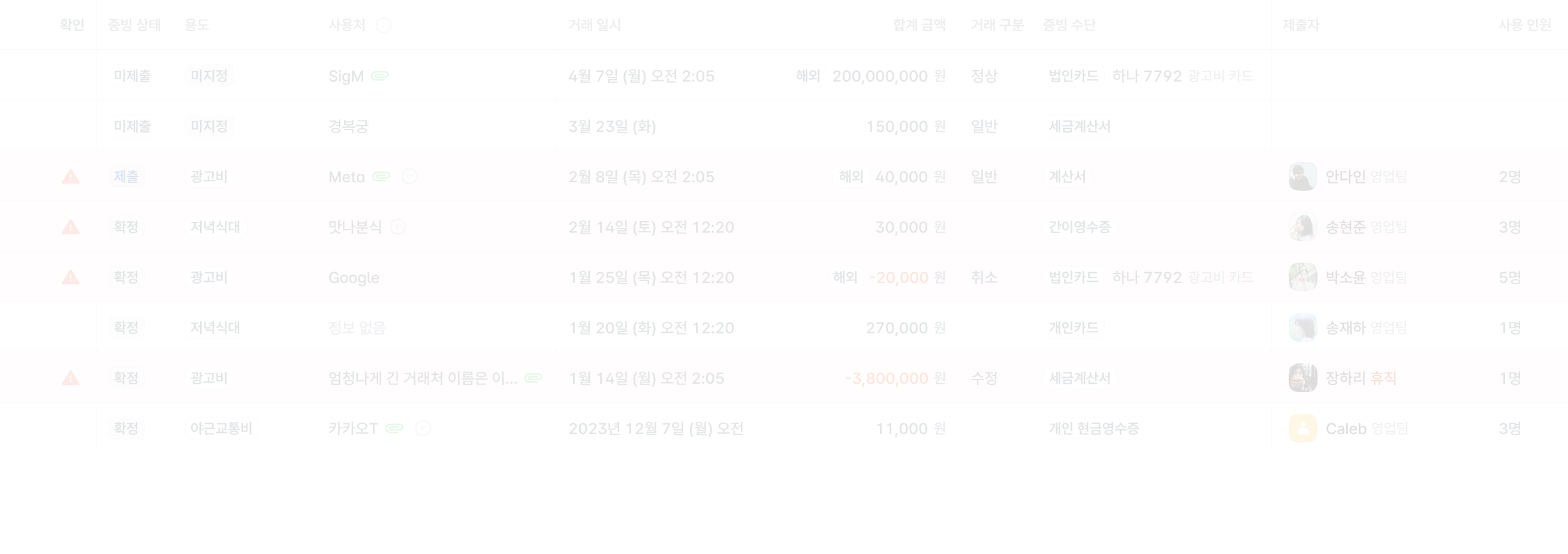
Task: Click the blue 제출 status badge
Action: [126, 176]
